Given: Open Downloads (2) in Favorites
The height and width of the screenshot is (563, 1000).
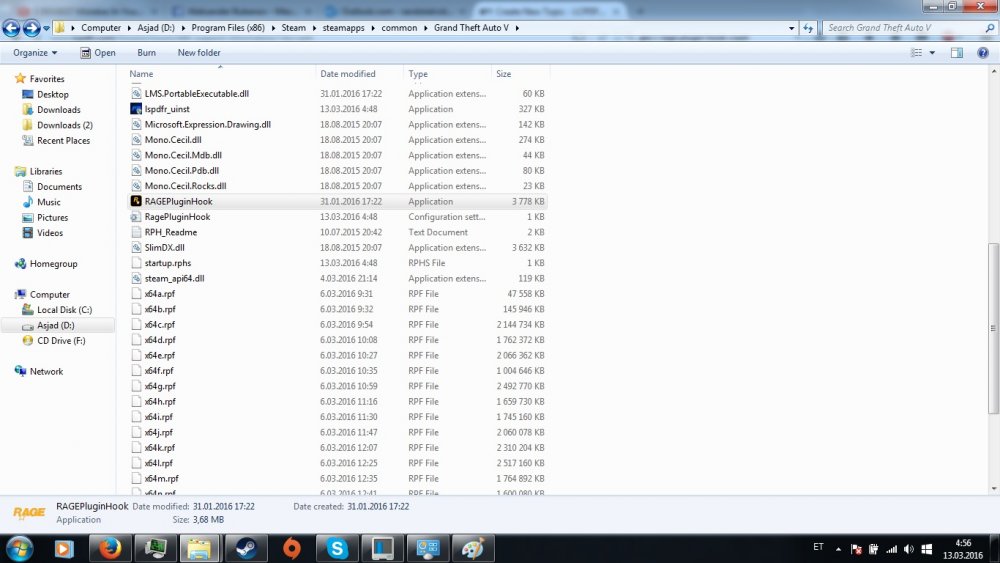Looking at the screenshot, I should click(x=64, y=126).
